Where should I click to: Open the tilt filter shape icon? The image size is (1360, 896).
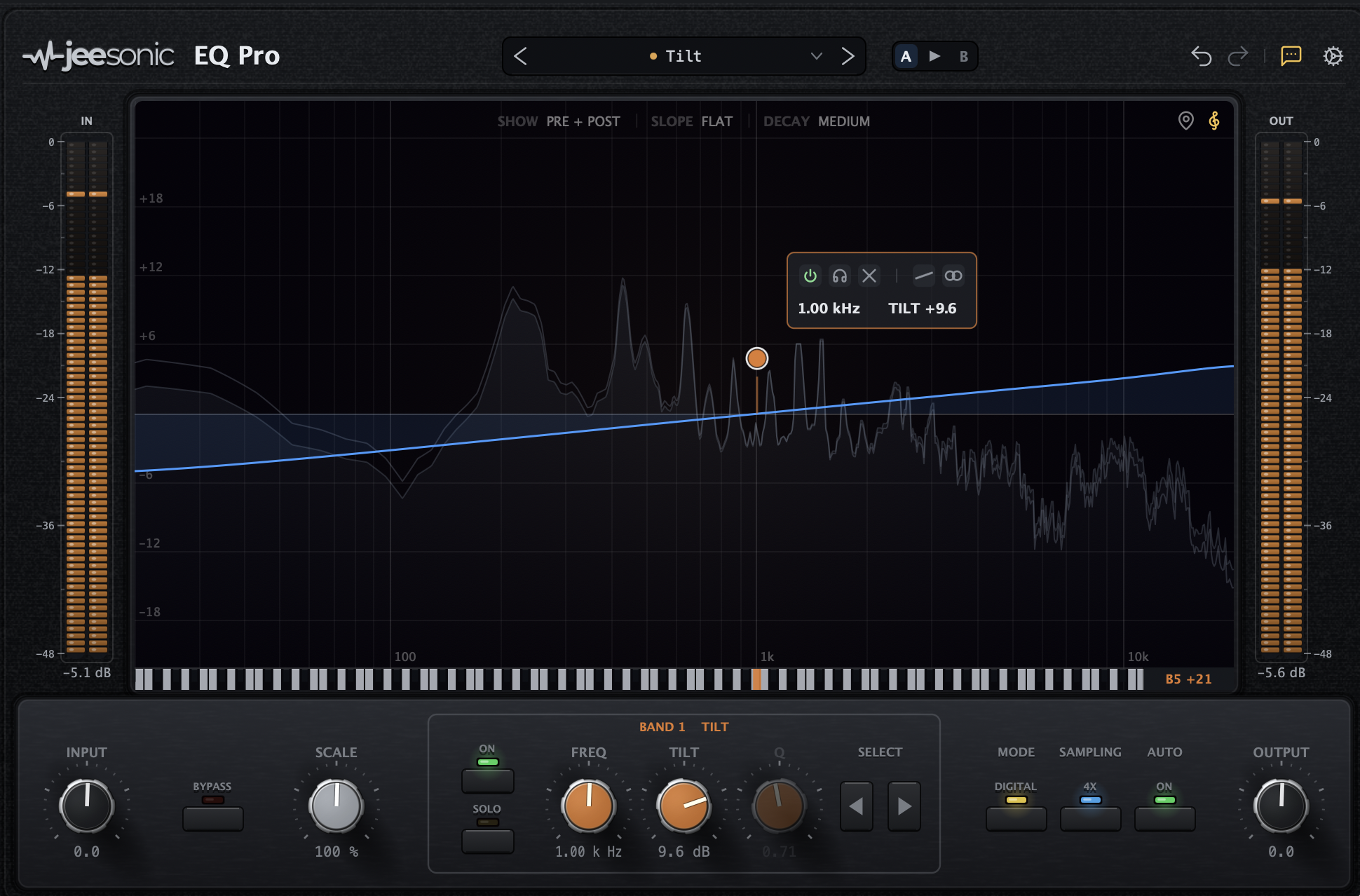tap(923, 276)
